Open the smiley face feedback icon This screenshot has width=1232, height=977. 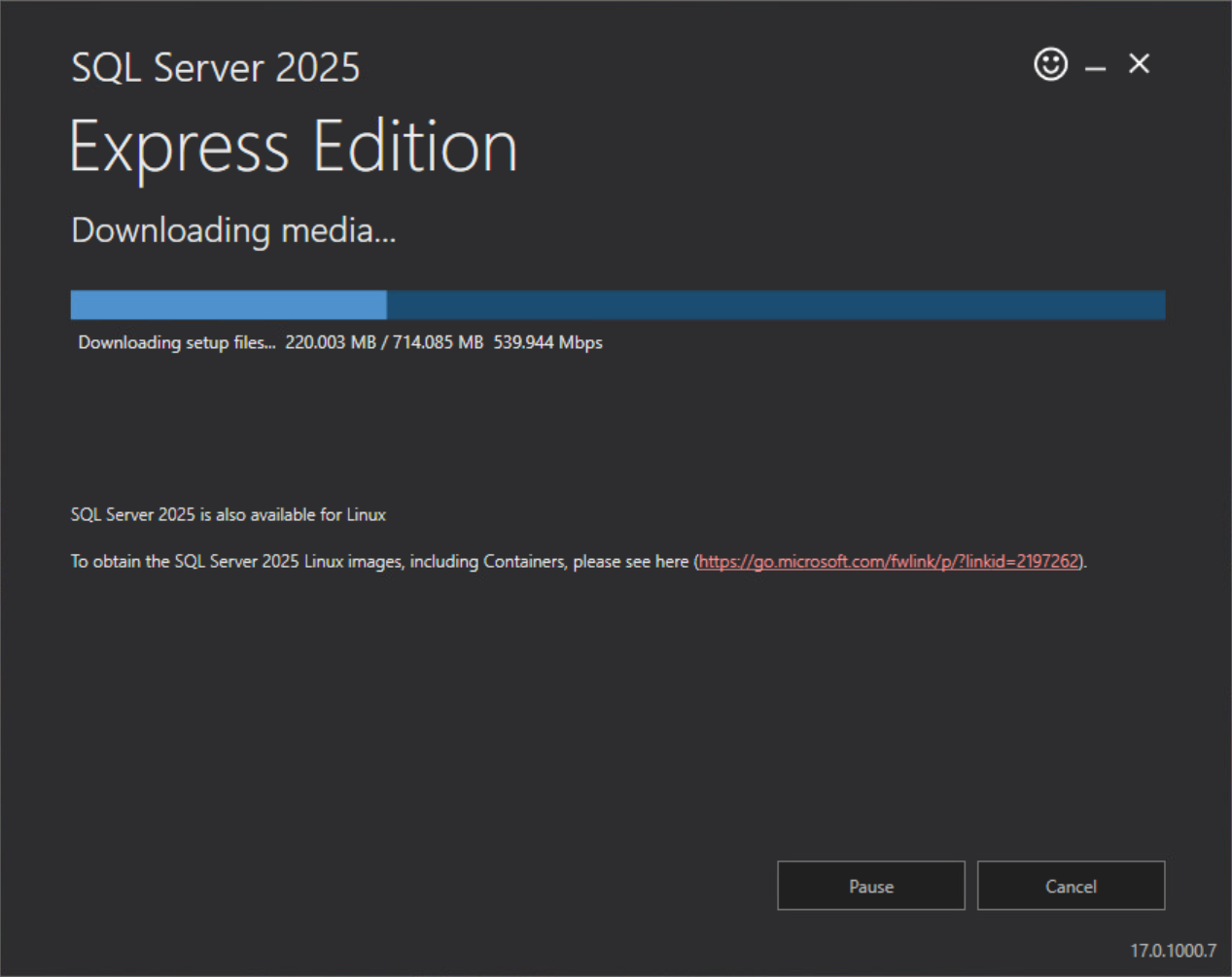[1050, 64]
